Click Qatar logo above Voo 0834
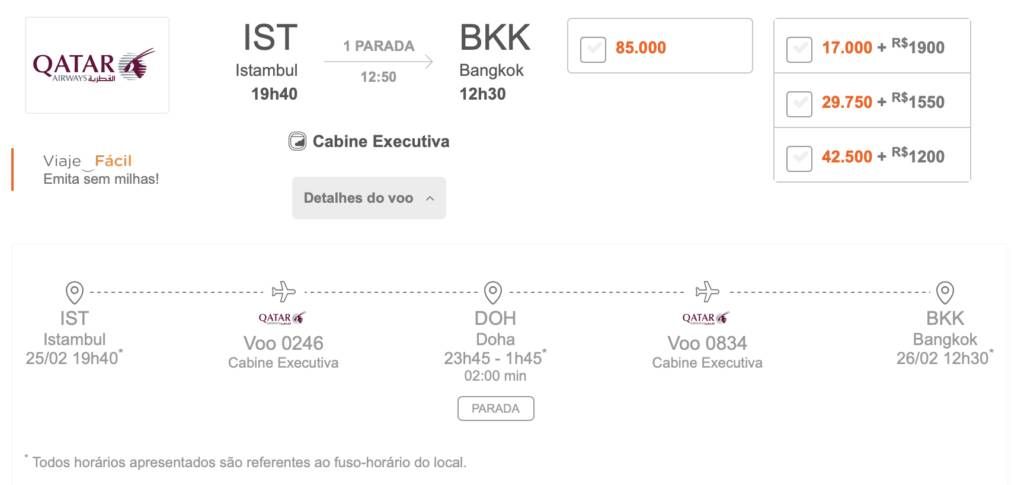Screen dimensions: 1024x485 point(706,318)
